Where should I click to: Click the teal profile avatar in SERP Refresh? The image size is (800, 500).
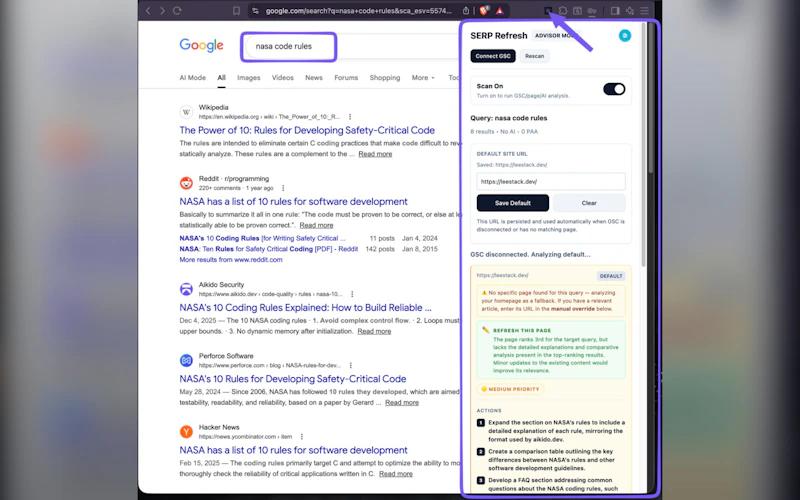[x=624, y=35]
